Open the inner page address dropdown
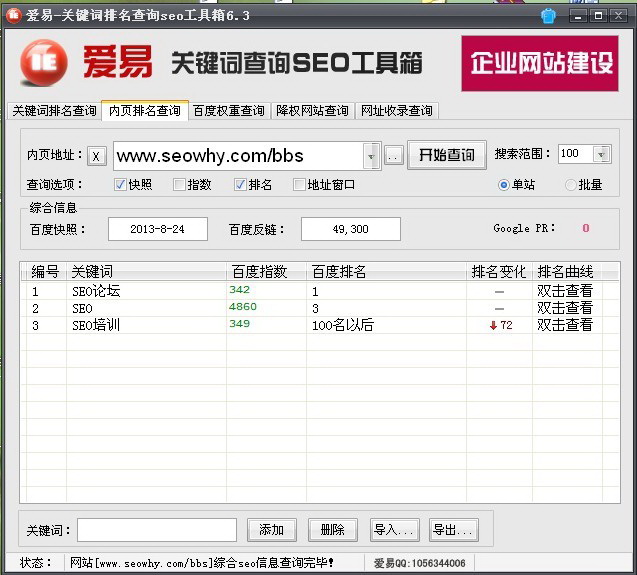 [x=371, y=156]
